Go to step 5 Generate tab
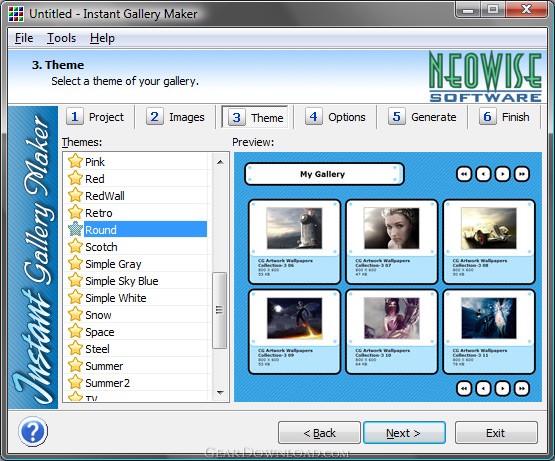 point(422,117)
